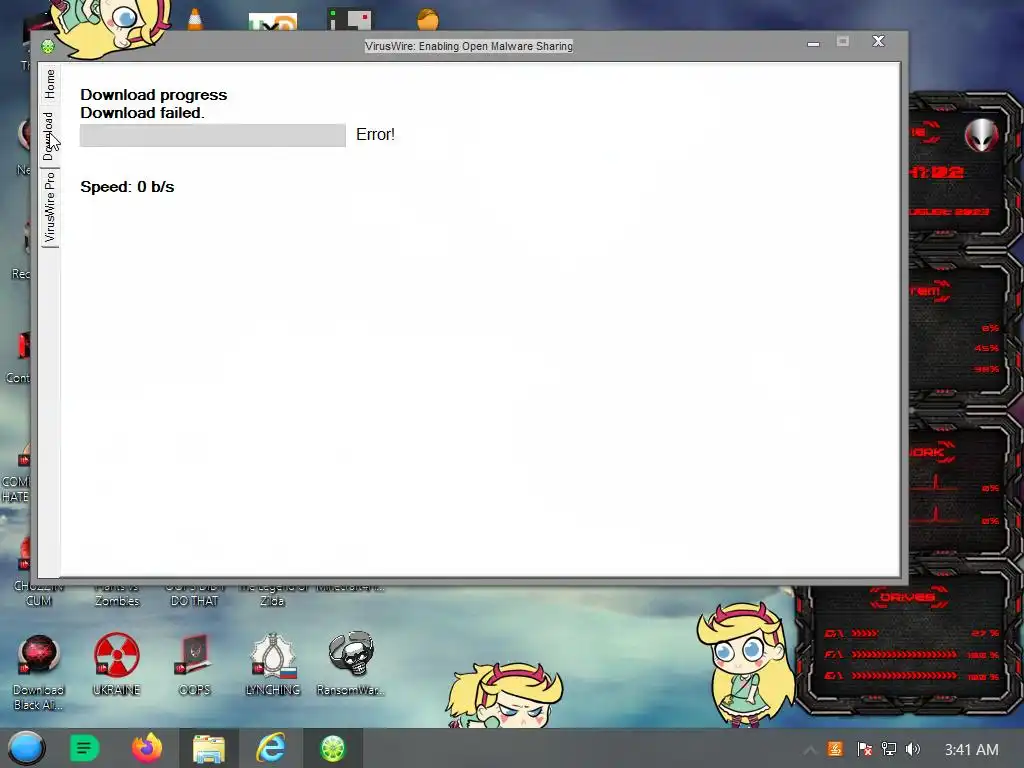The height and width of the screenshot is (768, 1024).
Task: Open File Explorer from the taskbar
Action: tap(209, 748)
